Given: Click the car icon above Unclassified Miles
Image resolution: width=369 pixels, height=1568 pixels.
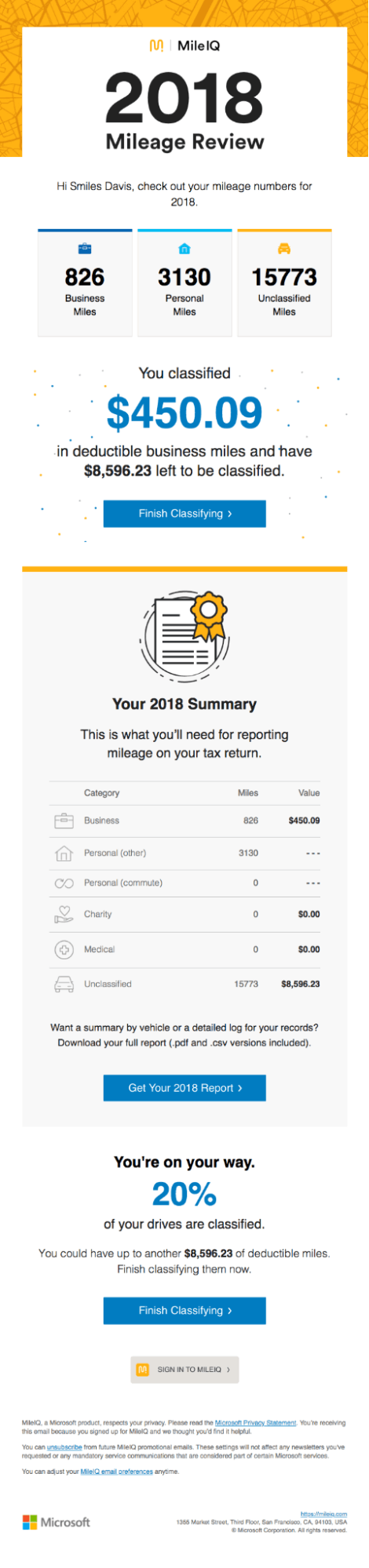Looking at the screenshot, I should [x=284, y=249].
